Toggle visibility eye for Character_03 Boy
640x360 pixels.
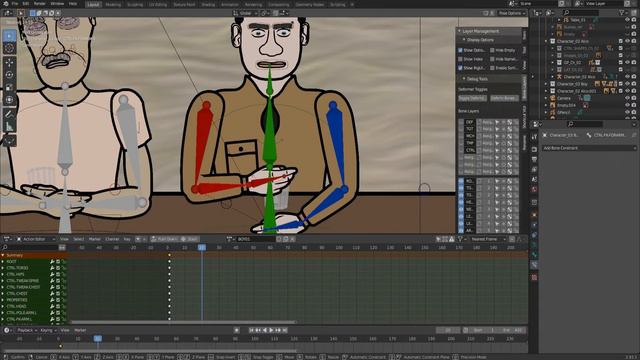point(627,84)
